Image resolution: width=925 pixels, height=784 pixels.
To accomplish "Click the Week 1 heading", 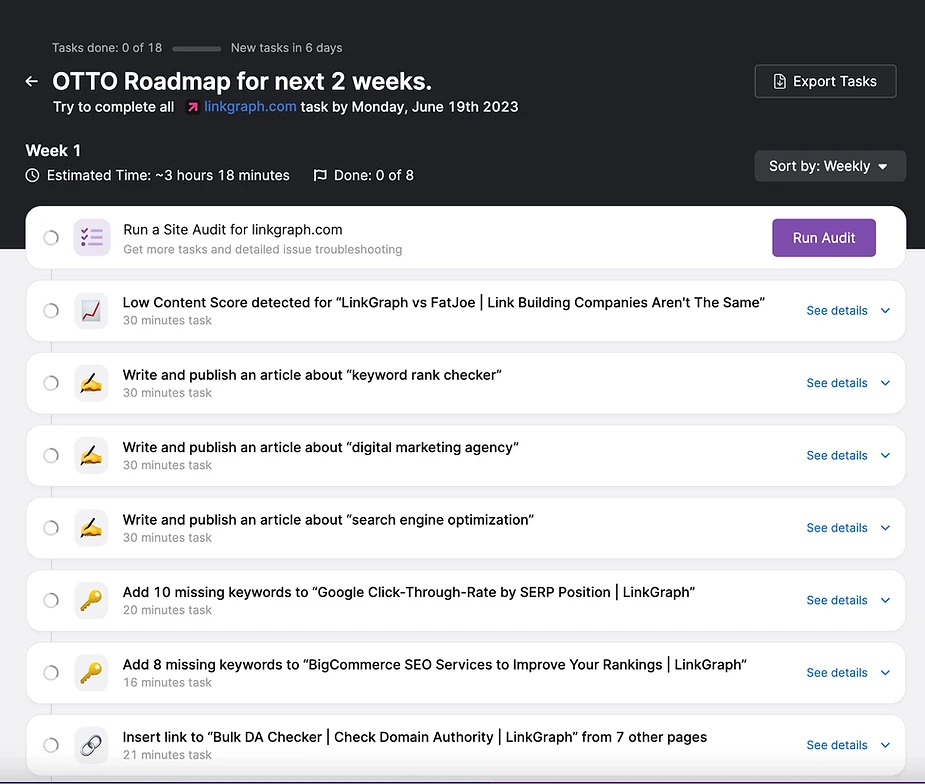I will (53, 150).
